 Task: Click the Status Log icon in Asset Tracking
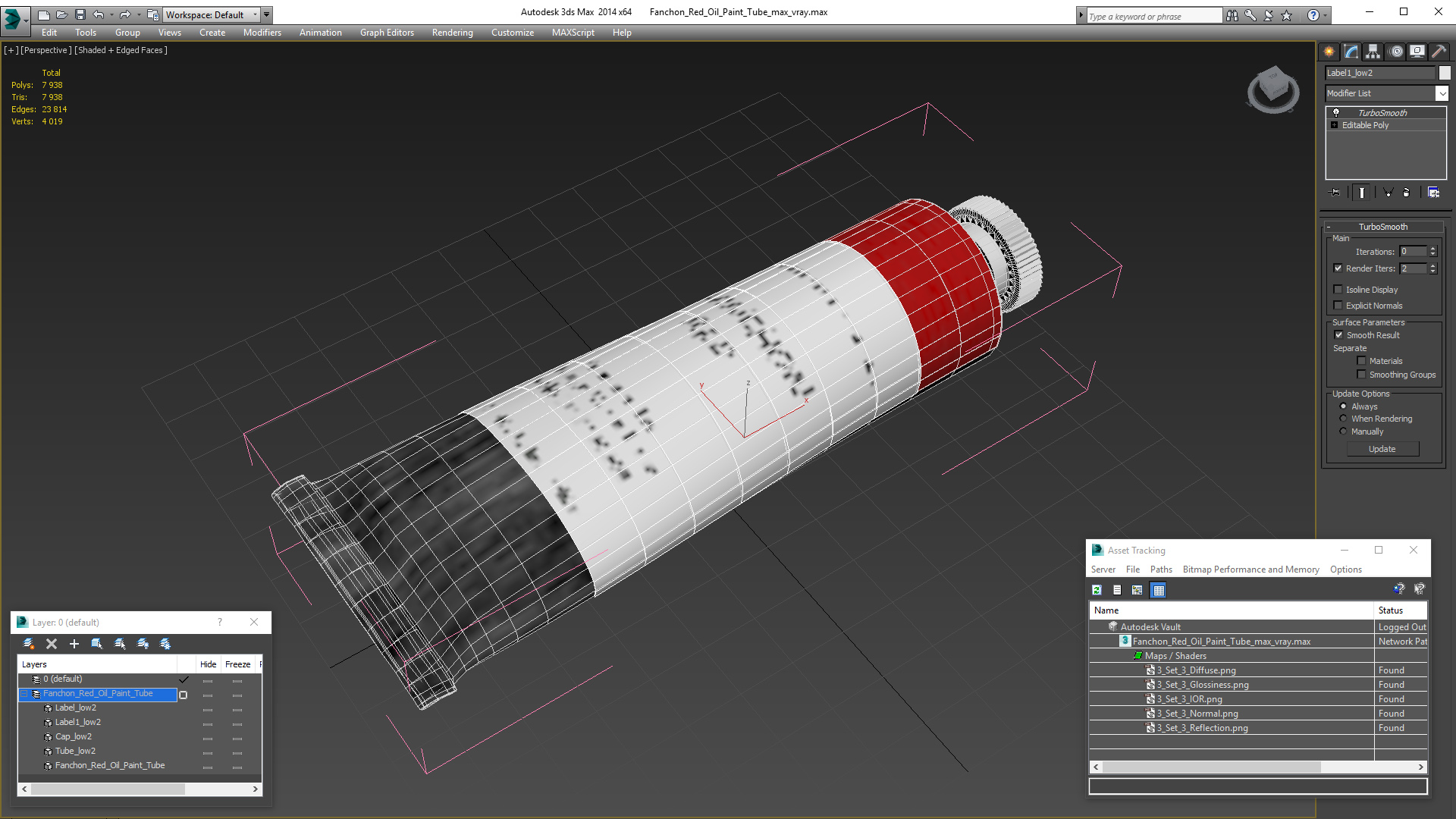point(1117,590)
